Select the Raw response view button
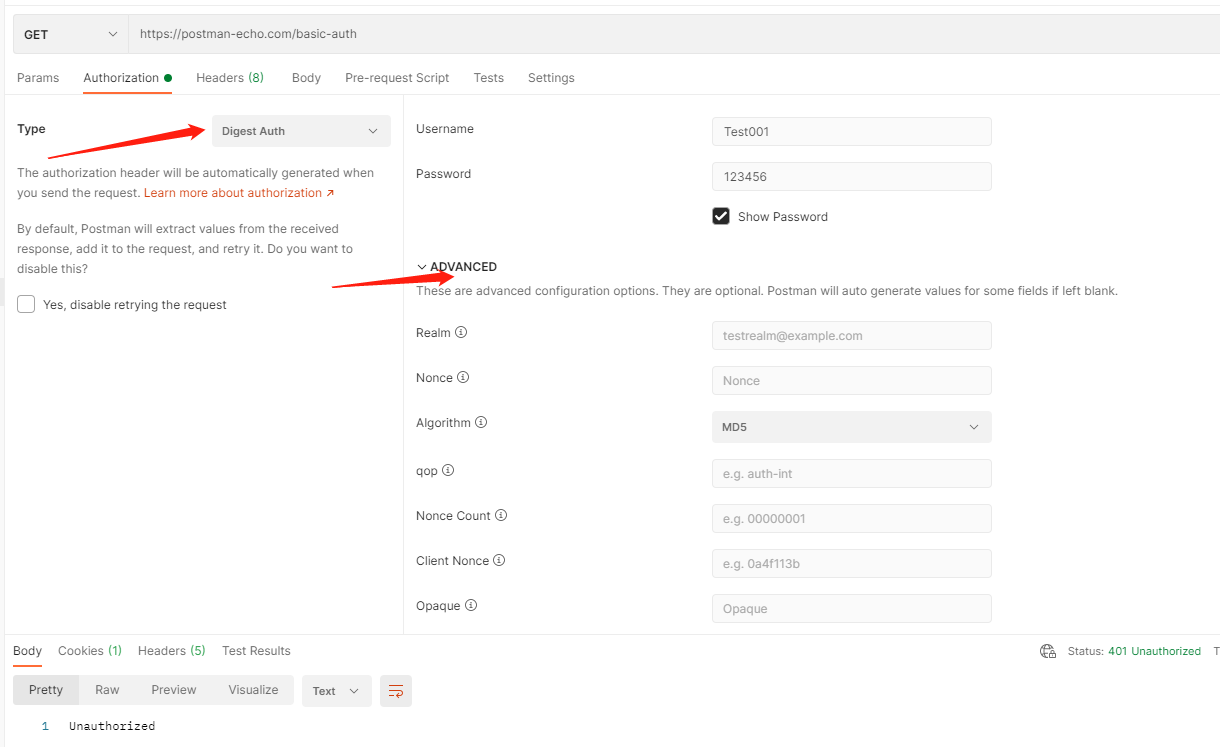The width and height of the screenshot is (1220, 747). click(107, 690)
